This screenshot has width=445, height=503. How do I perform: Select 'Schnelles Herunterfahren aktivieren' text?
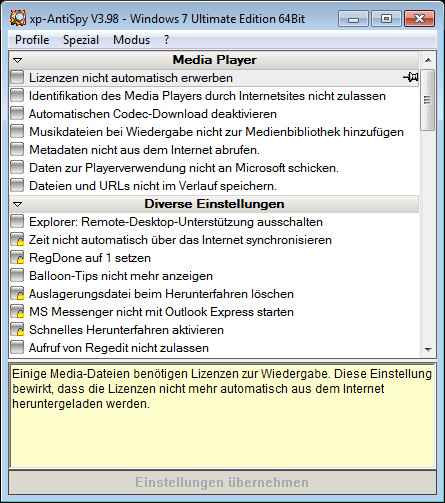126,330
